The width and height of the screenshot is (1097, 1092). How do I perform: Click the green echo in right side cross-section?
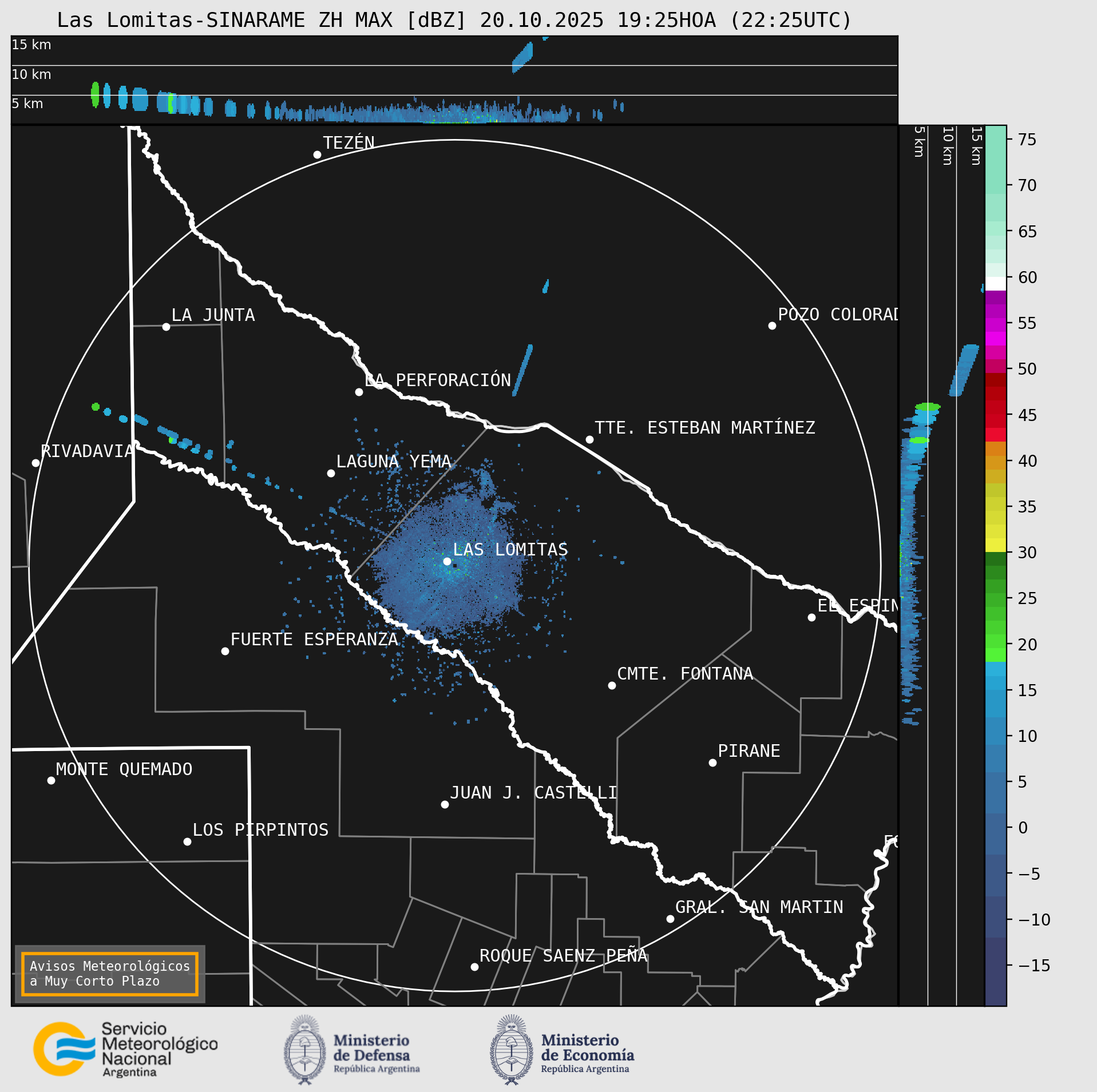927,407
